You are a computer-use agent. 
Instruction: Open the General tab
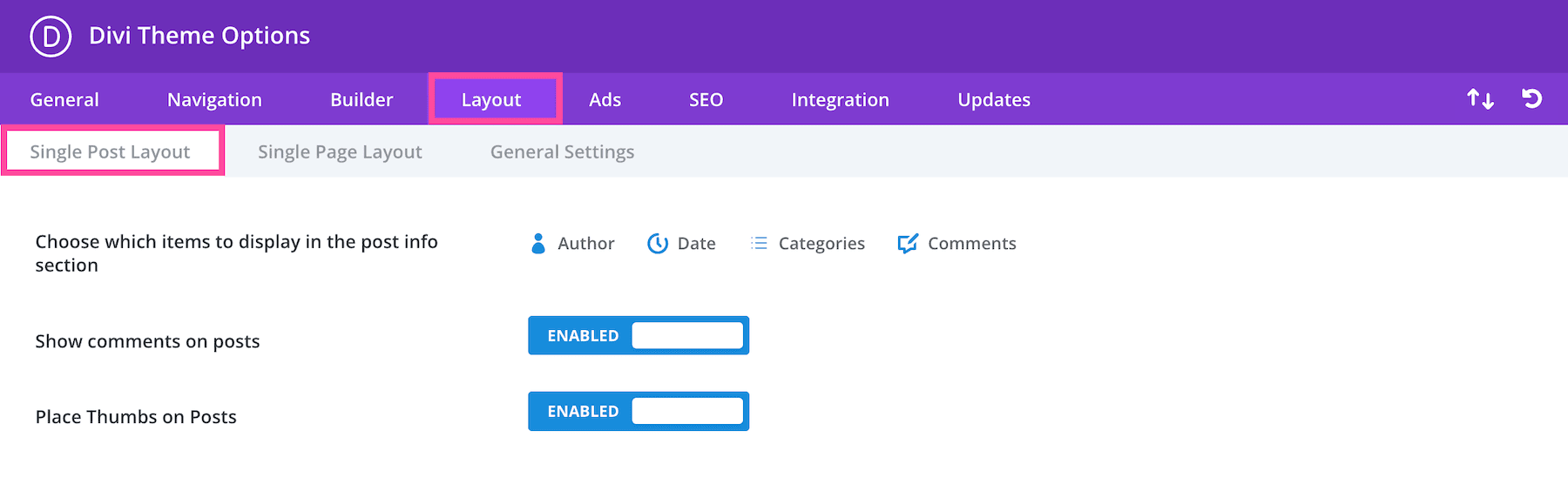[64, 100]
